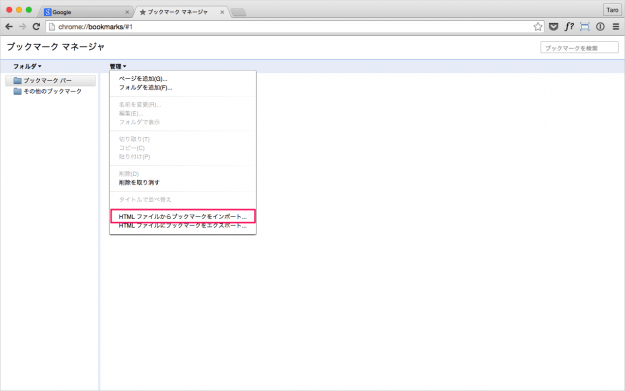This screenshot has width=625, height=391.
Task: Select ブックマーク バー folder in sidebar
Action: click(x=50, y=81)
